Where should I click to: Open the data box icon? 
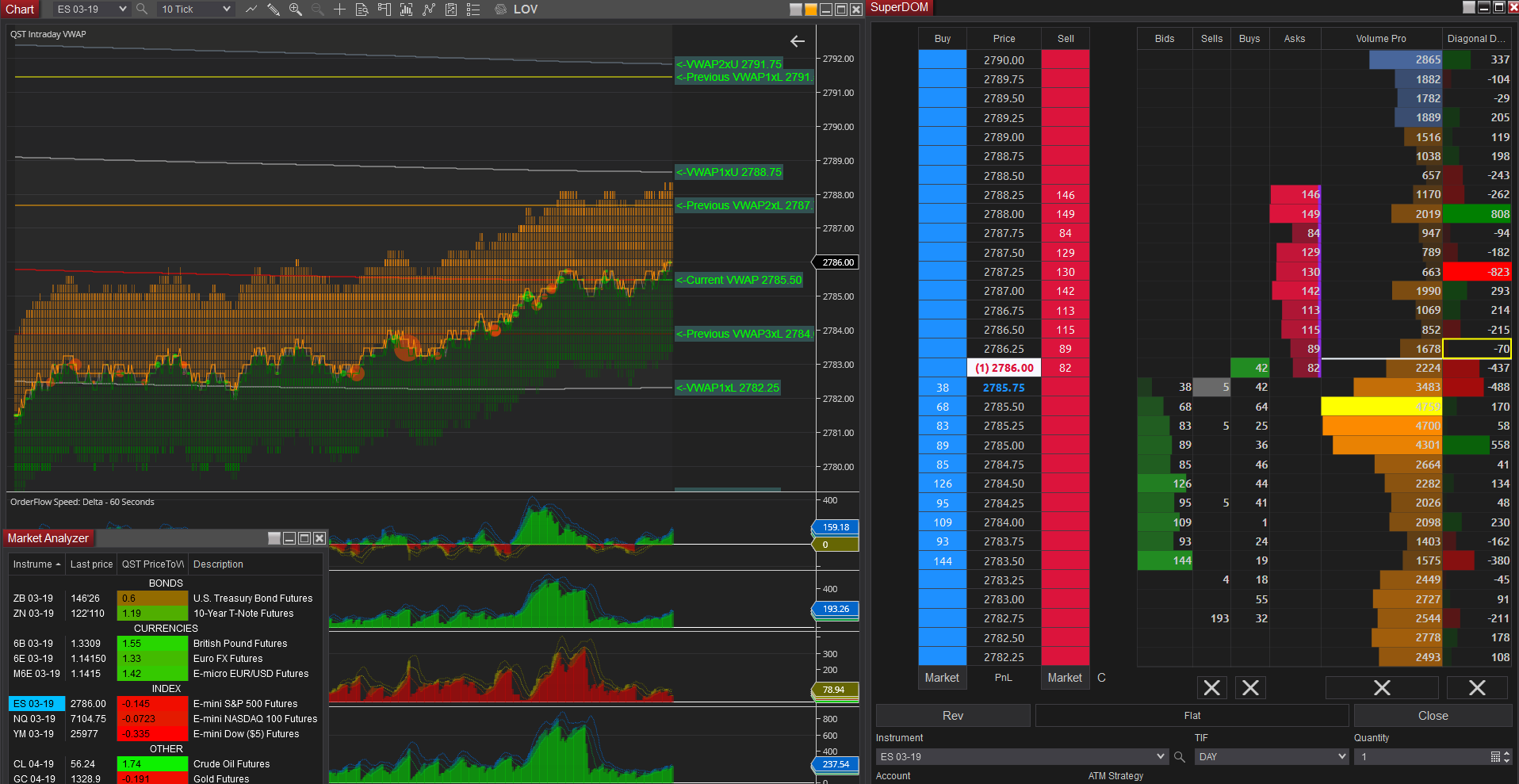coord(362,9)
